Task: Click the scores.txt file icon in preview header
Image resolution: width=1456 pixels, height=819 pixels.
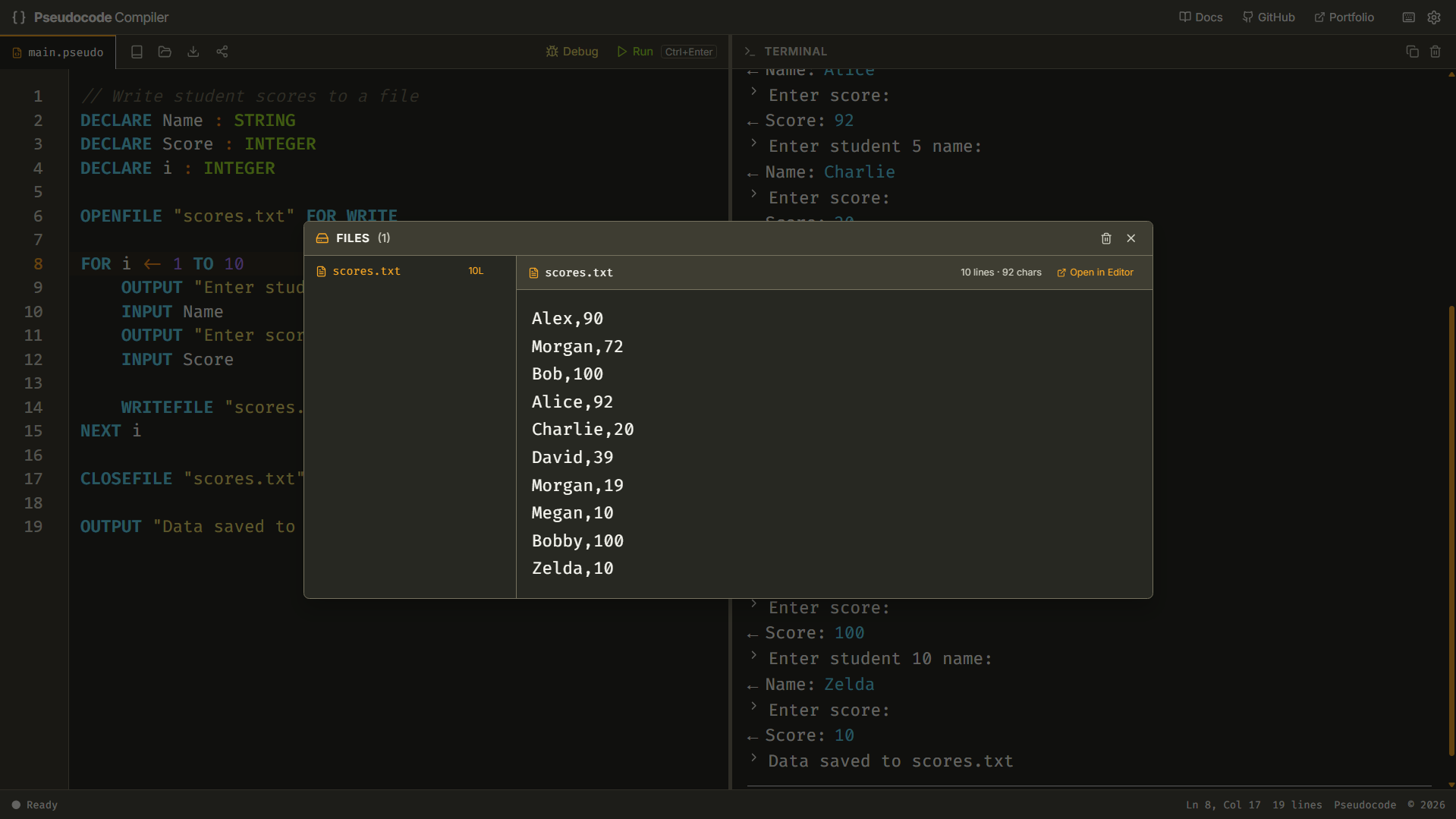Action: (x=533, y=272)
